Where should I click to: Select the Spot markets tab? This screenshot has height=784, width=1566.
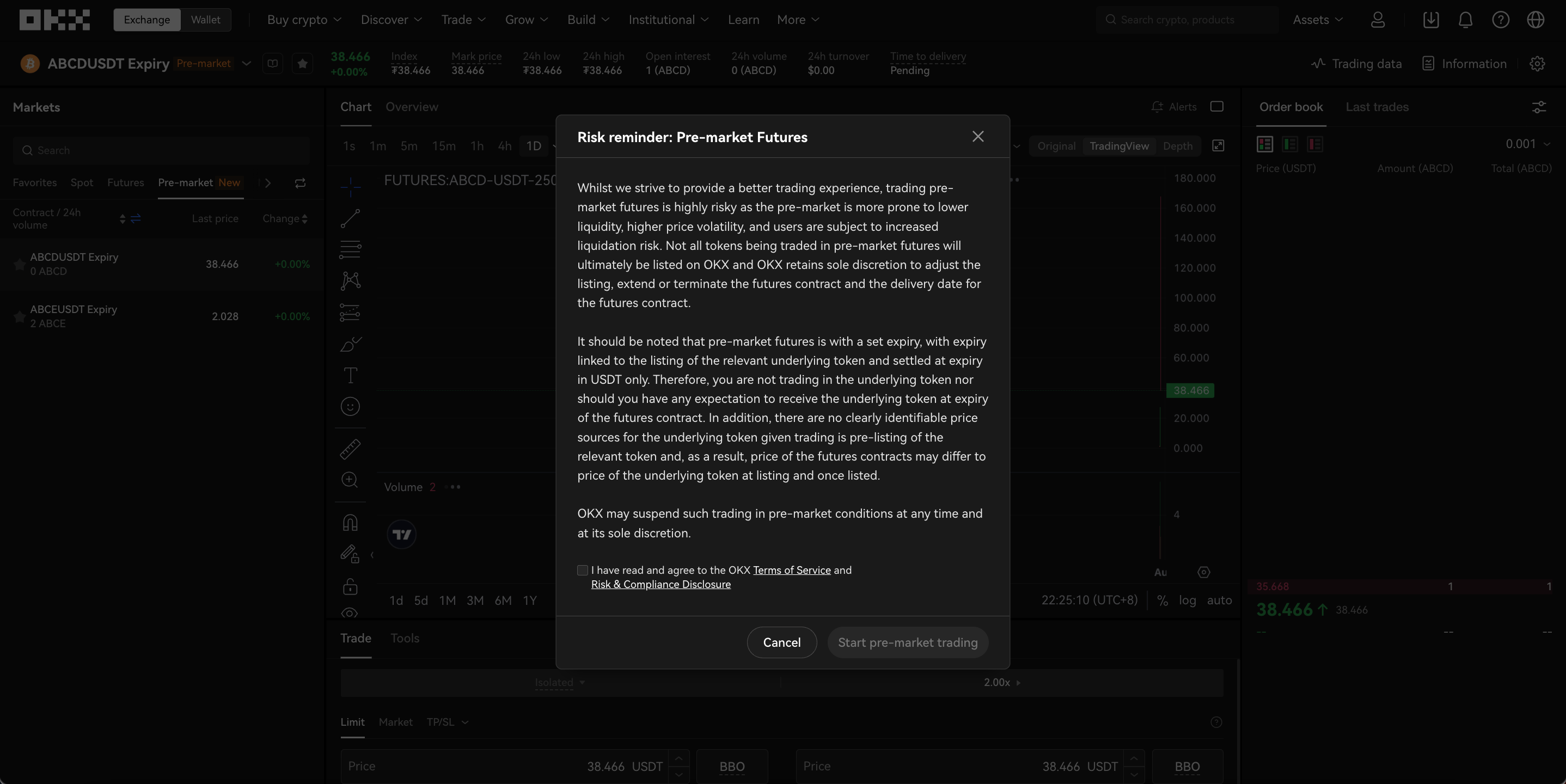pyautogui.click(x=82, y=183)
